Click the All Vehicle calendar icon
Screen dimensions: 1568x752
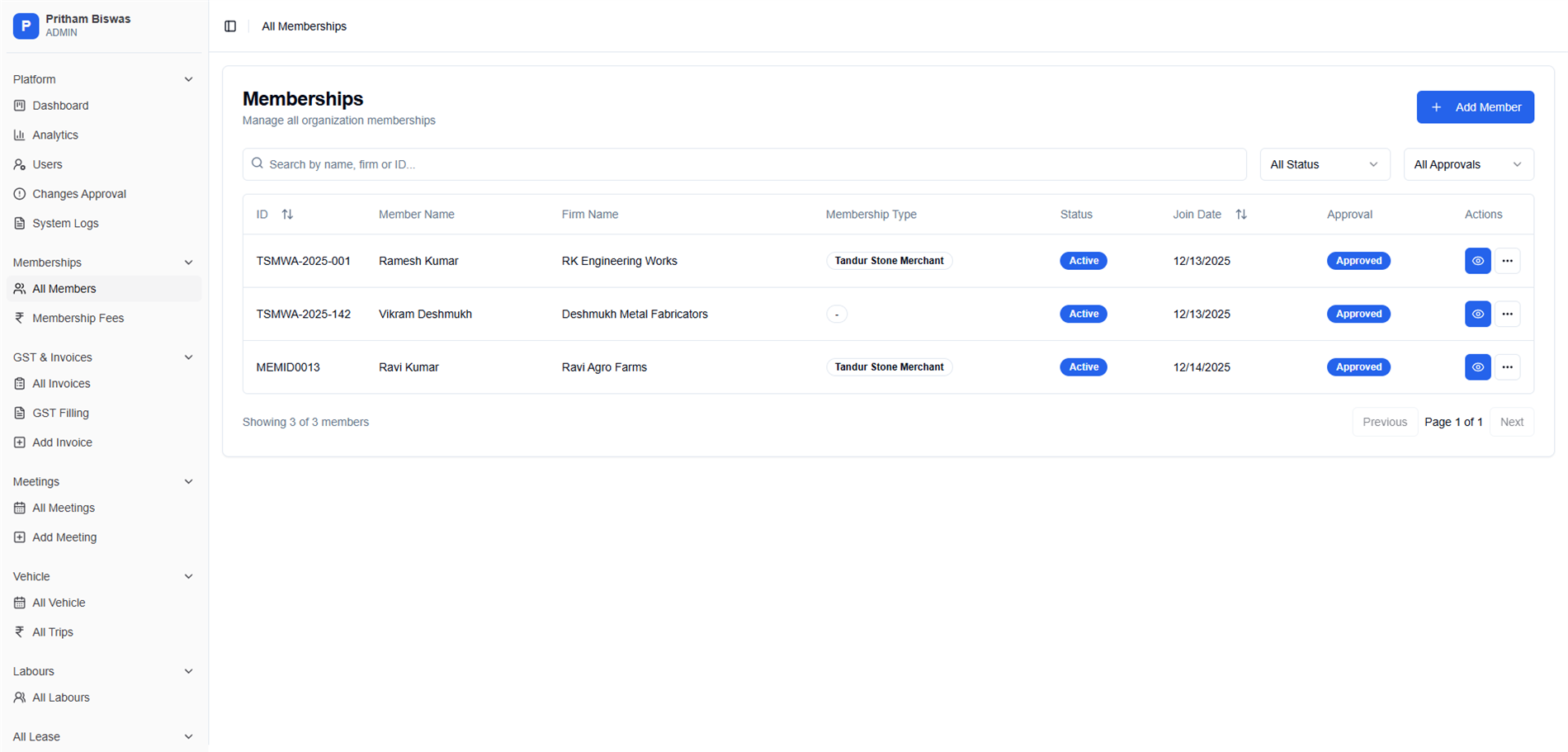coord(20,603)
